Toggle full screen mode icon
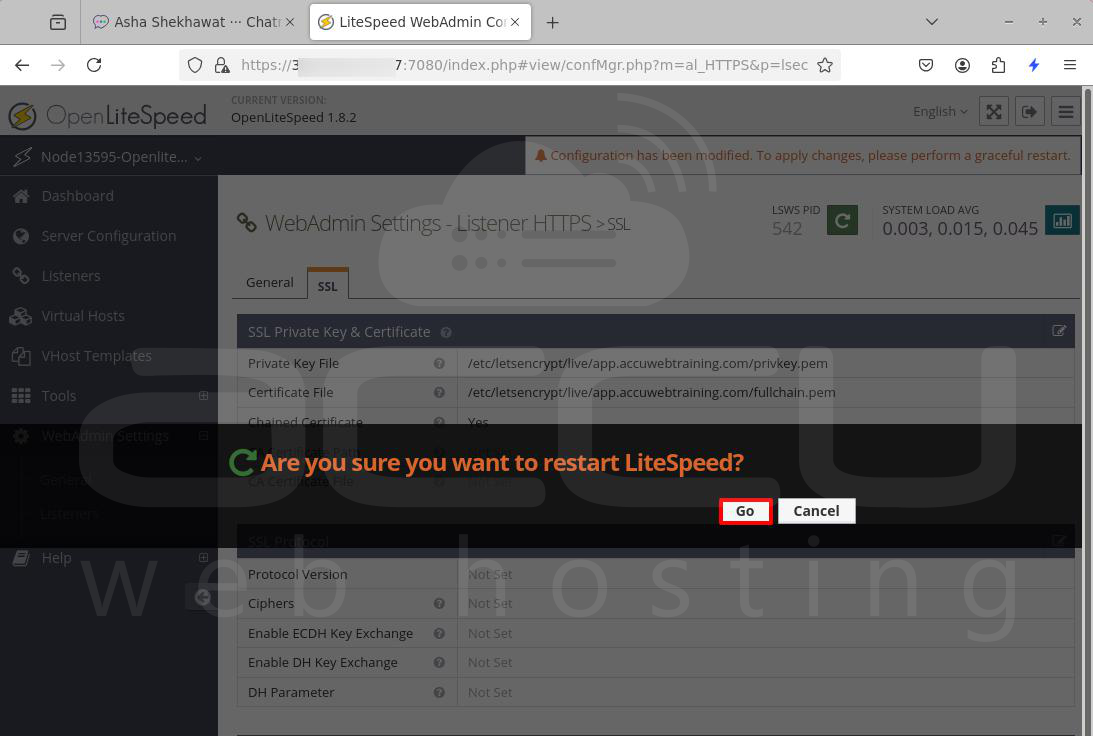The image size is (1093, 736). click(994, 112)
